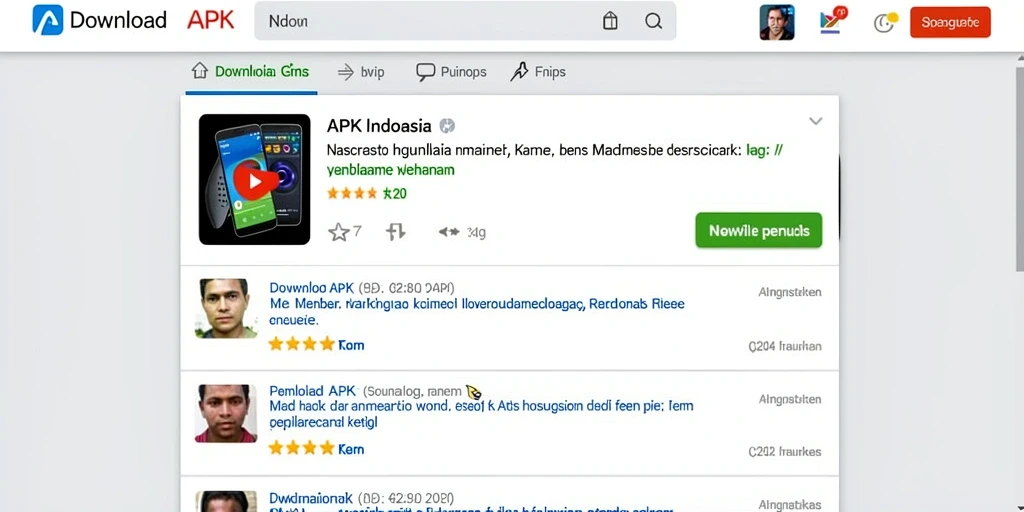This screenshot has height=512, width=1024.
Task: Play the APK Indoasia video thumbnail
Action: pos(255,180)
